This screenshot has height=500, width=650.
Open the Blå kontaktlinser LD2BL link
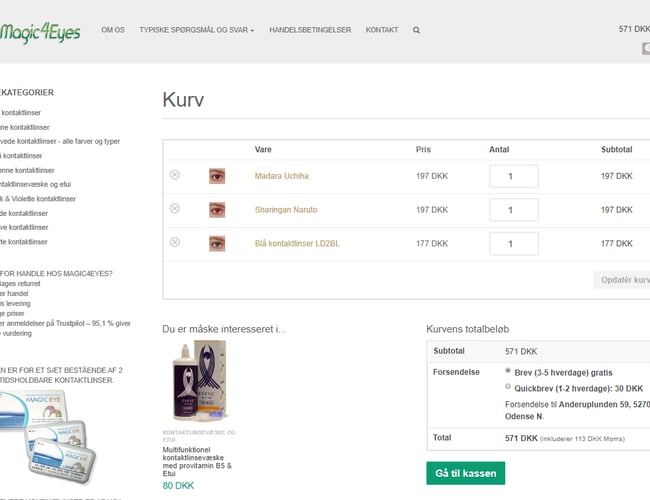point(297,243)
